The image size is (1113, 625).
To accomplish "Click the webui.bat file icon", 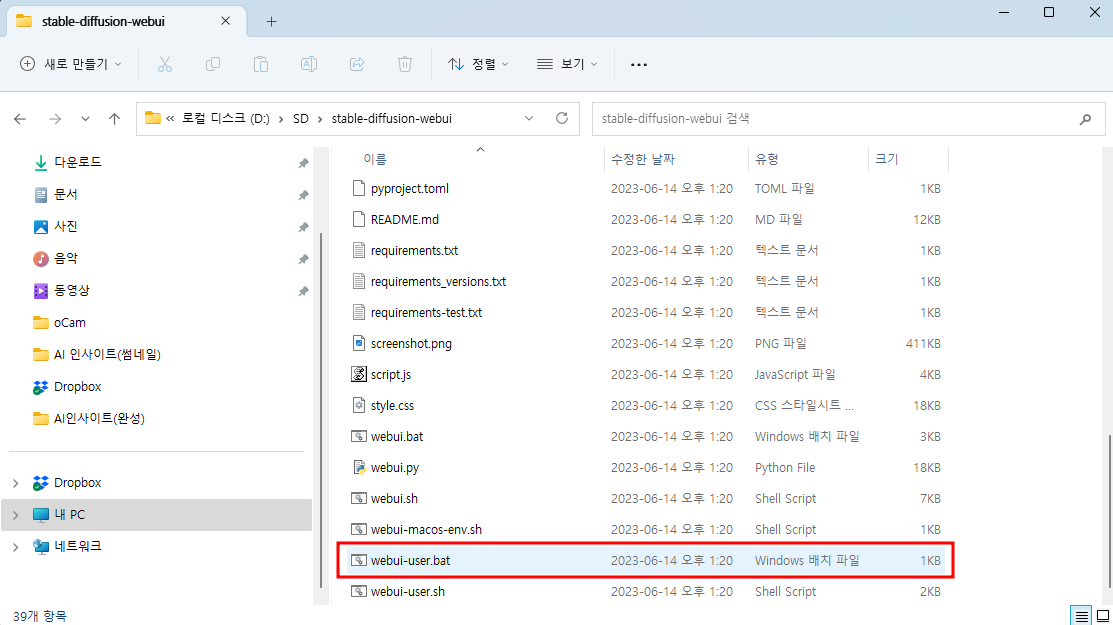I will [359, 436].
